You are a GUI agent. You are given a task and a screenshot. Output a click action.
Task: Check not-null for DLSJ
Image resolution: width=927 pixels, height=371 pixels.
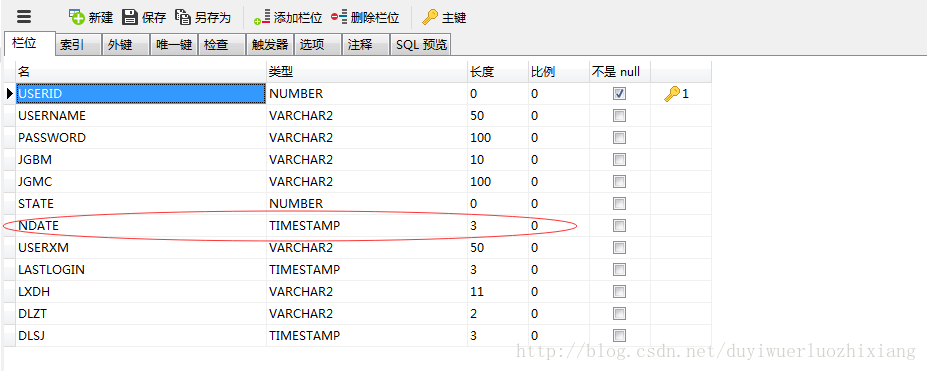click(619, 336)
